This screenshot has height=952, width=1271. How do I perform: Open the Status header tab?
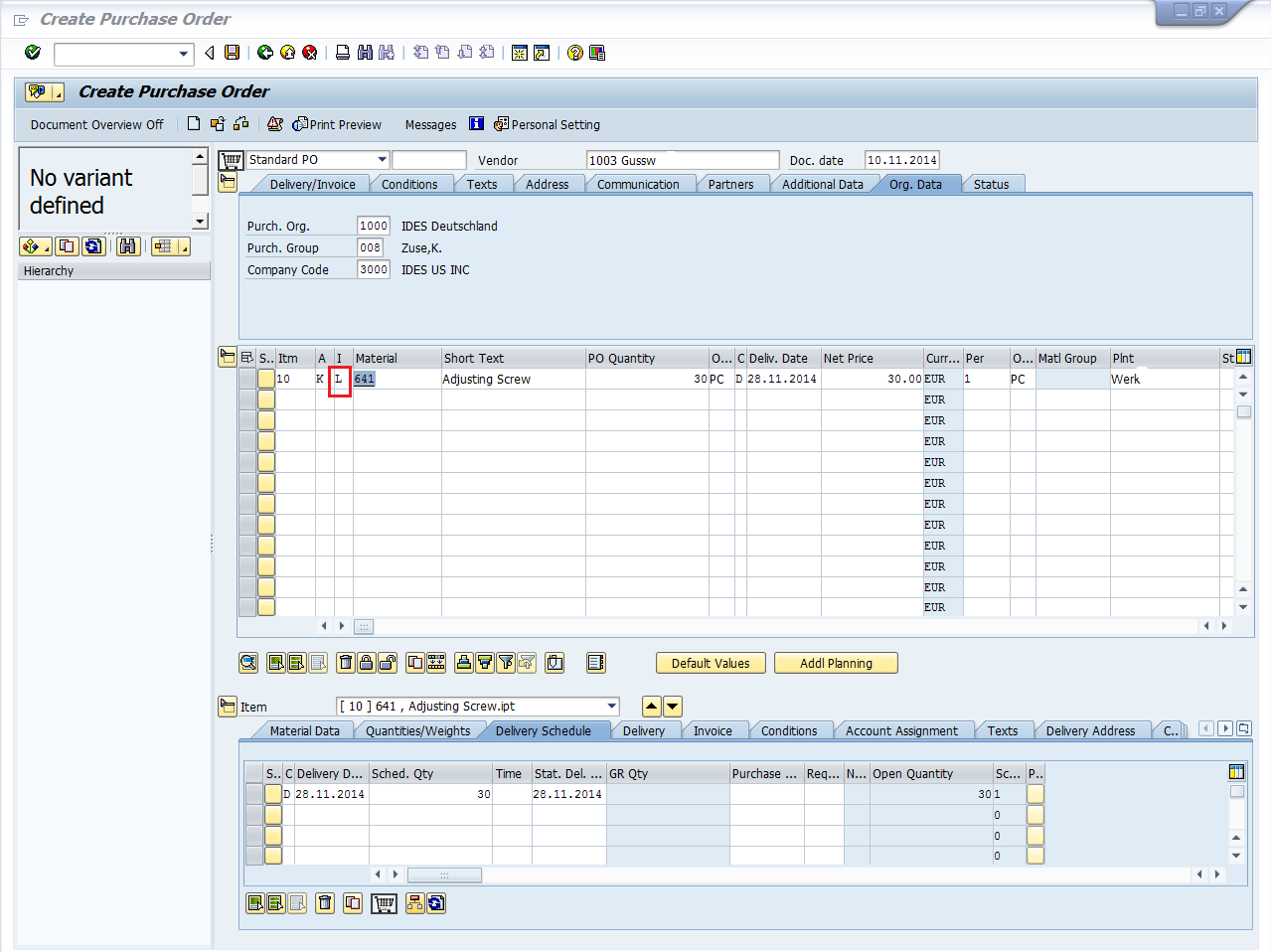coord(992,185)
